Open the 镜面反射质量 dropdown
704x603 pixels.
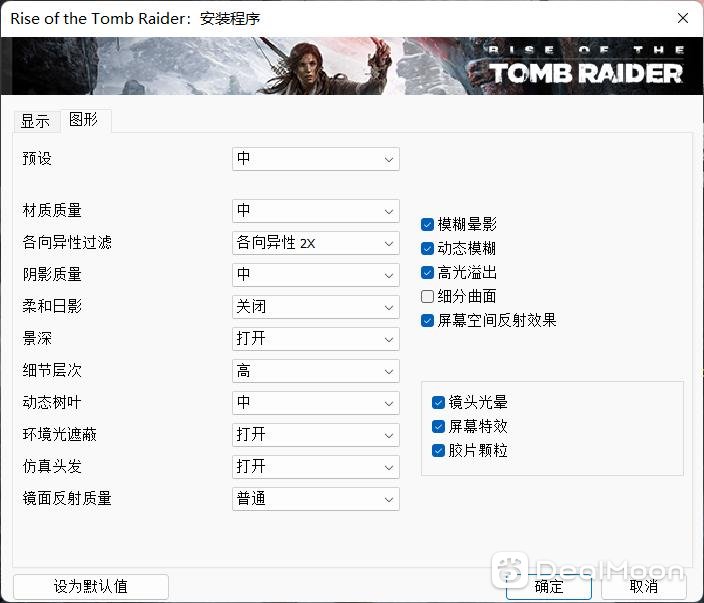316,499
